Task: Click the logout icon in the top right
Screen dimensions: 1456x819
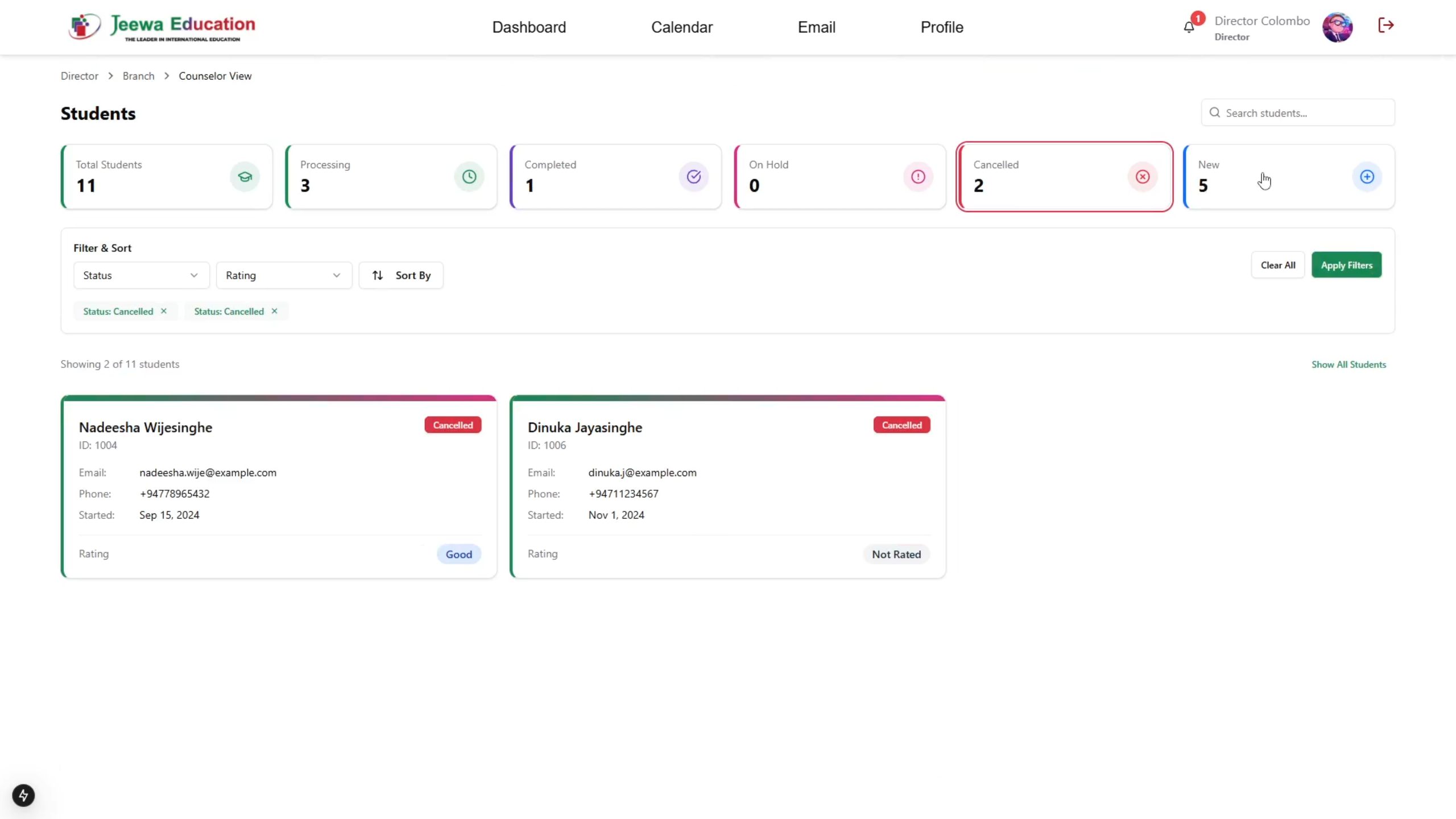Action: coord(1386,25)
